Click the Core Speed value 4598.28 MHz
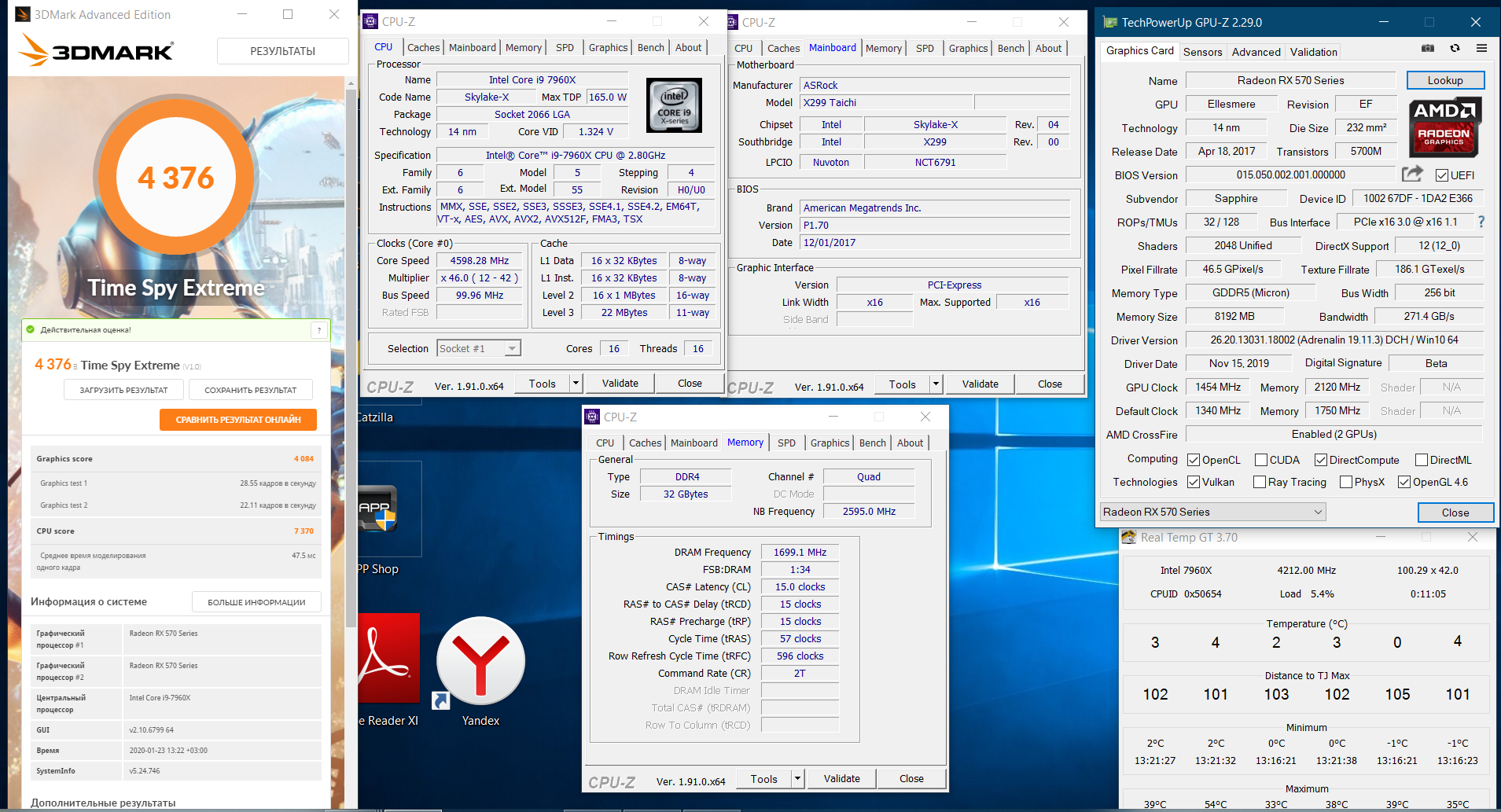The image size is (1501, 812). (479, 261)
